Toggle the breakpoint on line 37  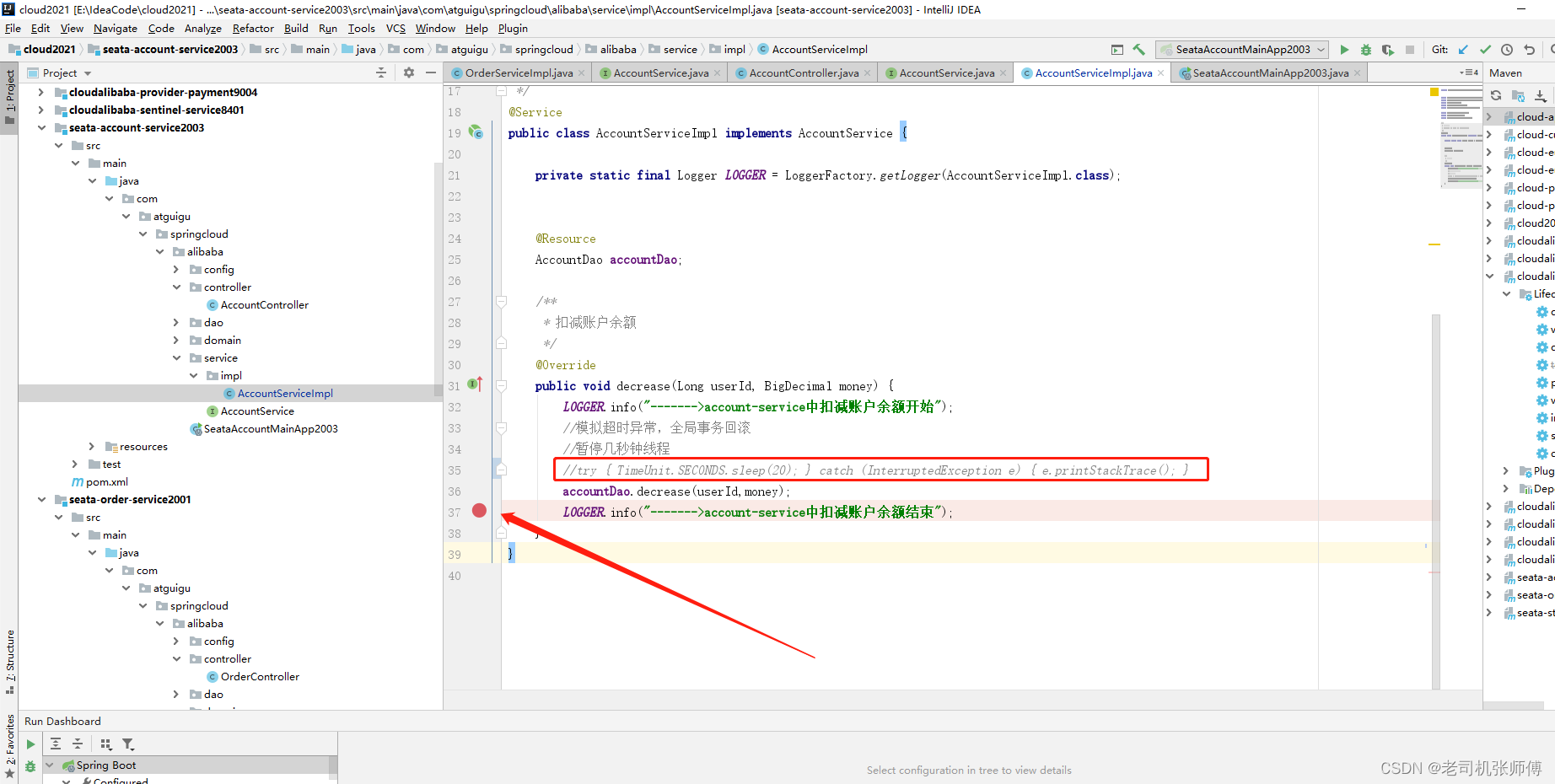click(479, 510)
